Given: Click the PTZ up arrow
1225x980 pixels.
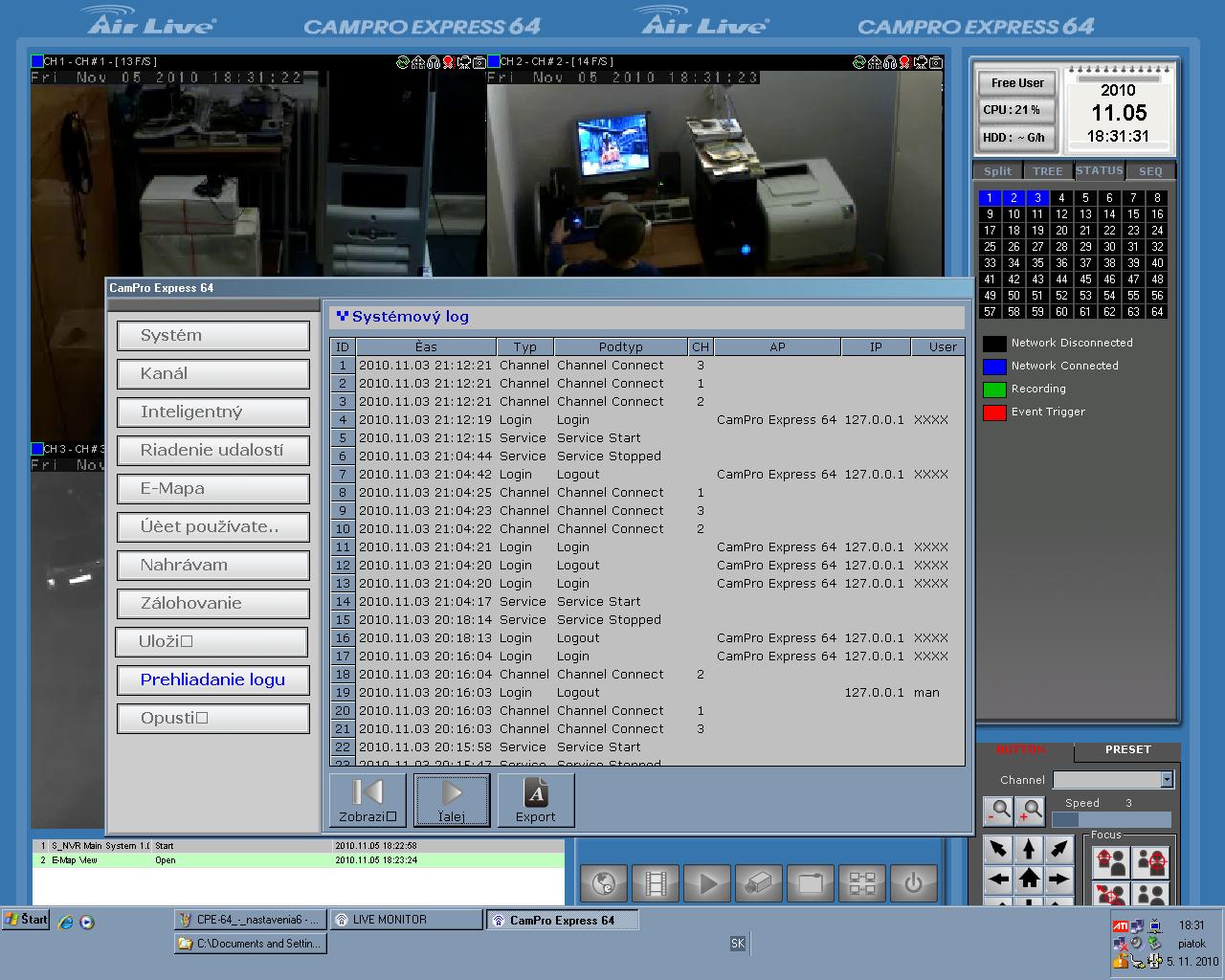Looking at the screenshot, I should tap(1029, 849).
